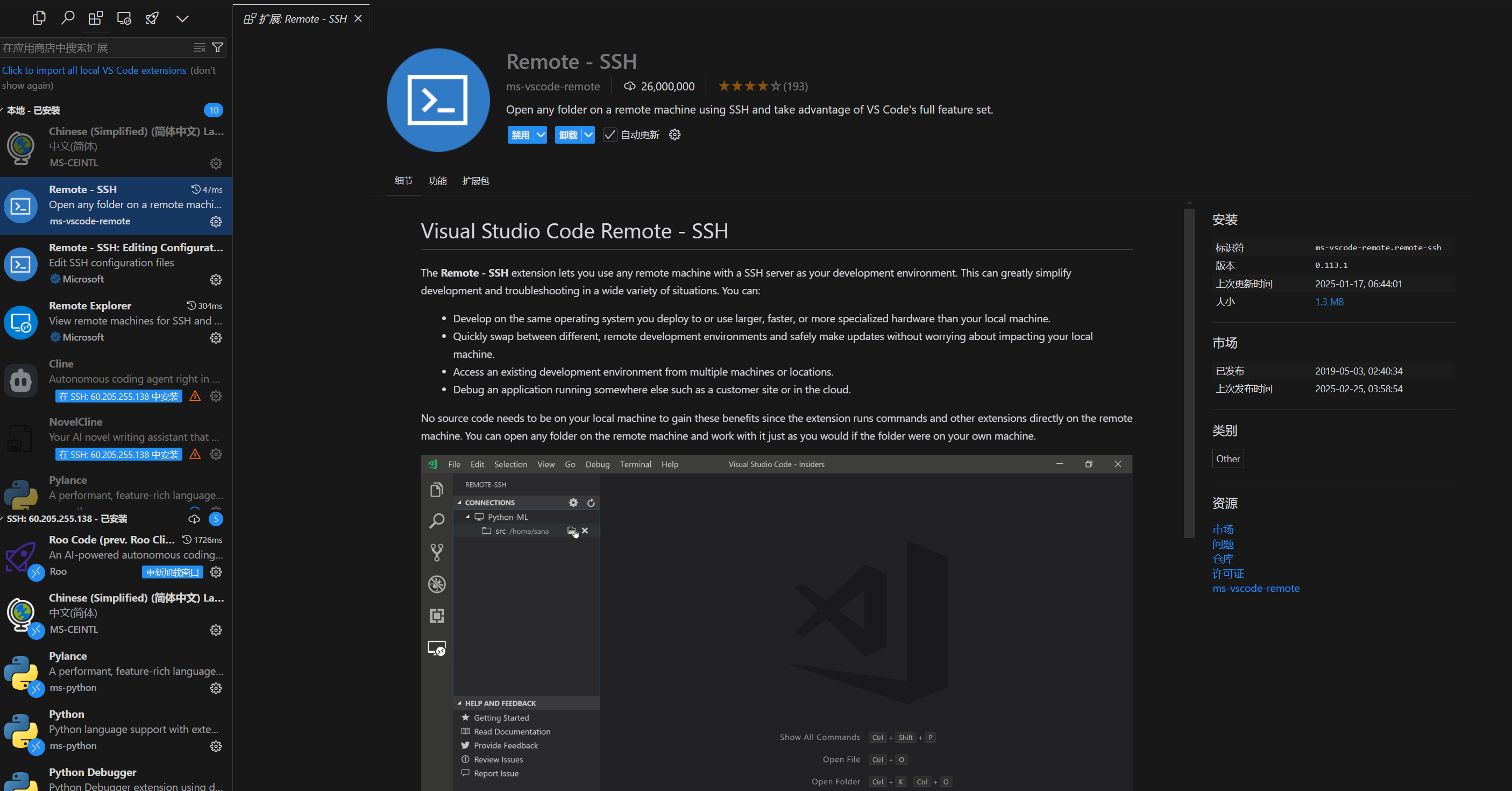The height and width of the screenshot is (791, 1512).
Task: Clear extension search results list icon
Action: [200, 47]
